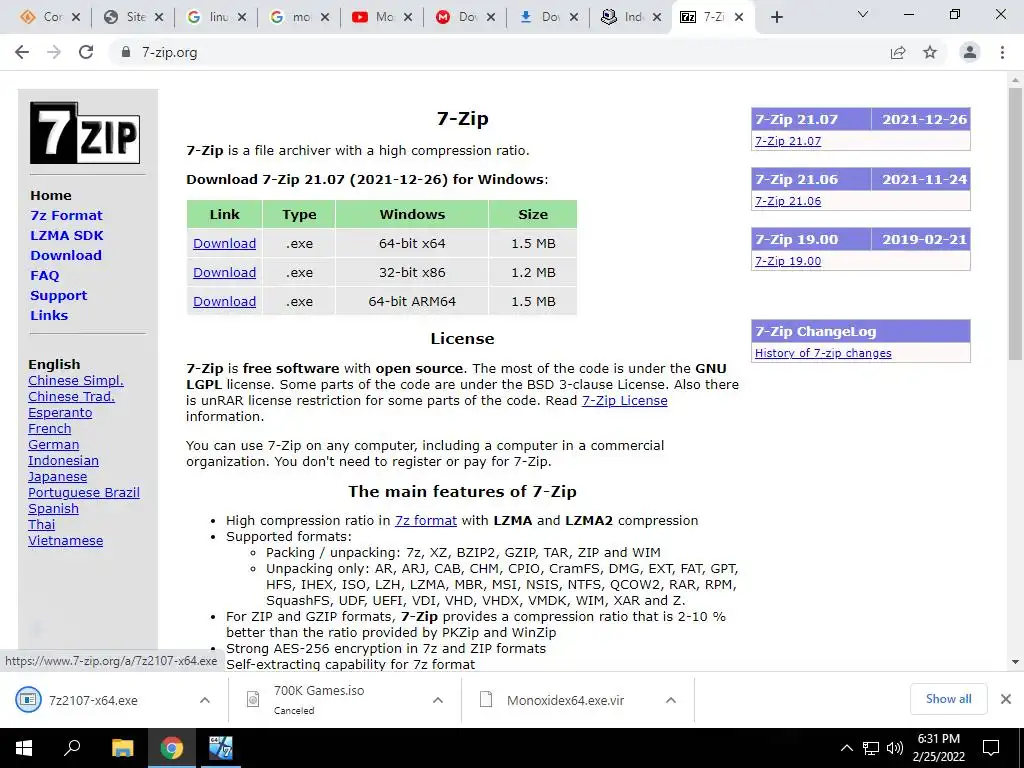Open network status in system tray
This screenshot has width=1024, height=768.
[871, 748]
